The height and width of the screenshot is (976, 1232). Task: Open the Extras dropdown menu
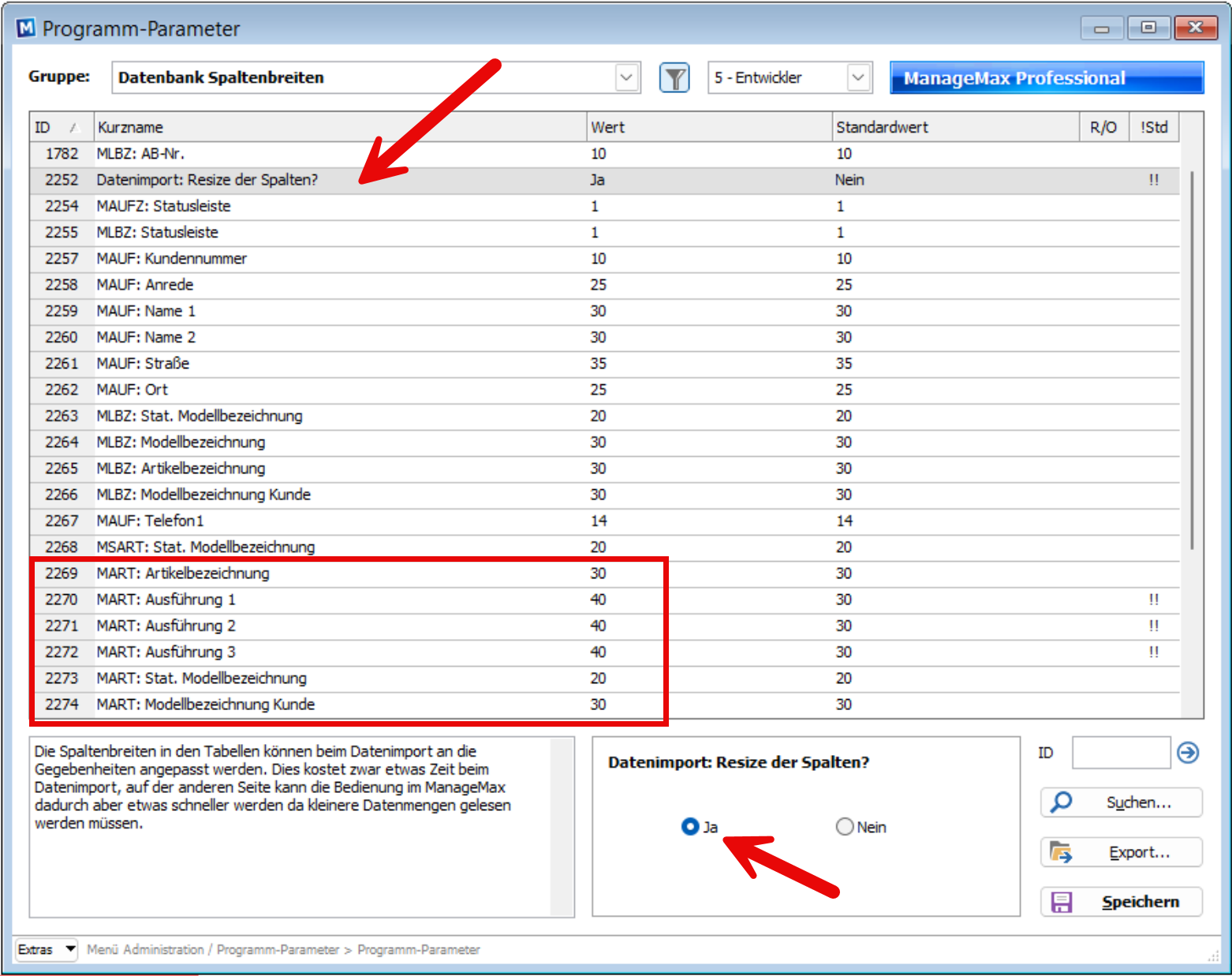click(x=47, y=949)
